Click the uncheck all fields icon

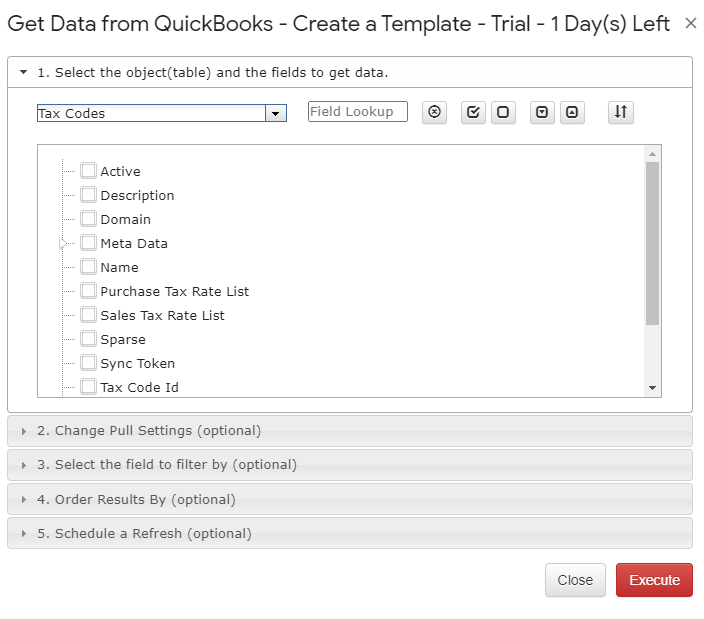[x=503, y=112]
